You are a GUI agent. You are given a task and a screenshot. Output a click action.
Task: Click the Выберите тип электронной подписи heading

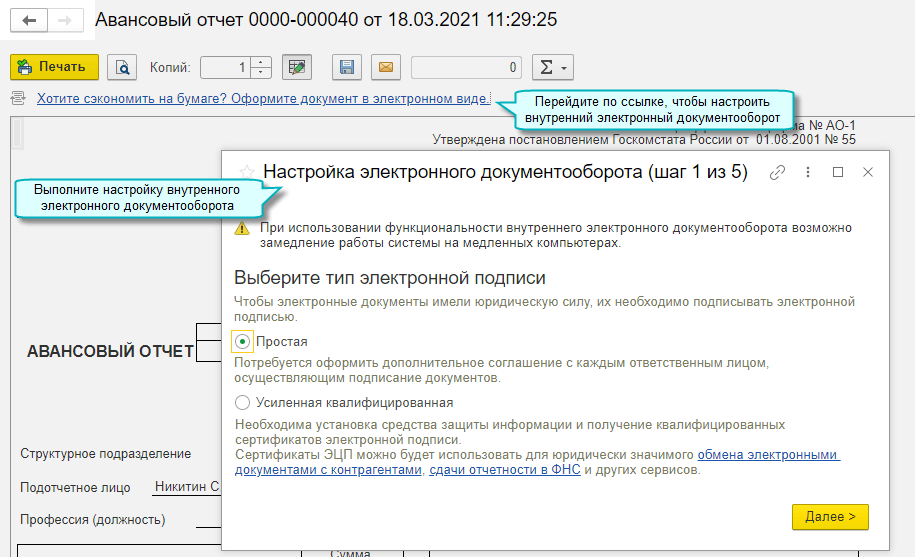(x=390, y=278)
